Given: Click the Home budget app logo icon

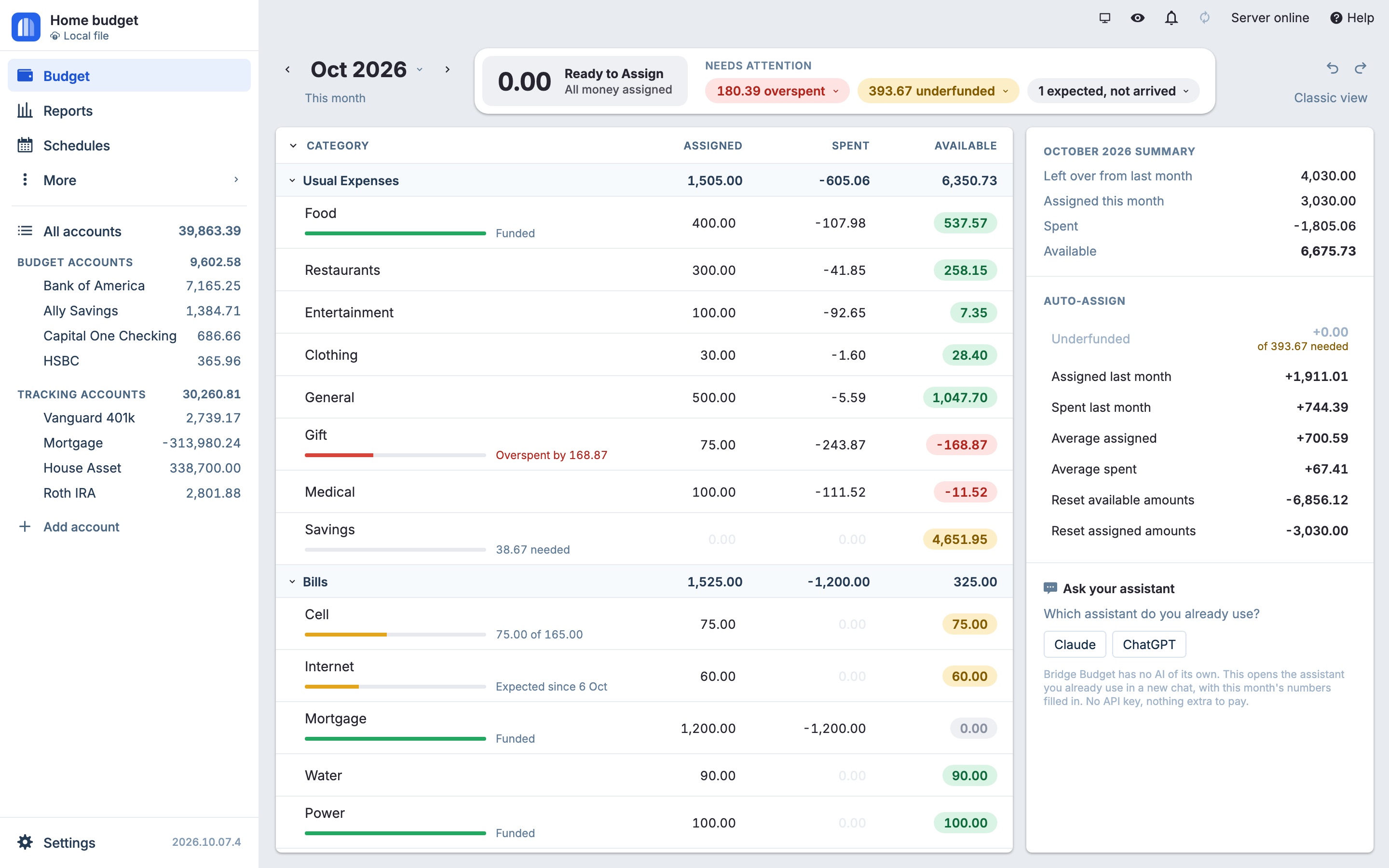Looking at the screenshot, I should tap(26, 27).
